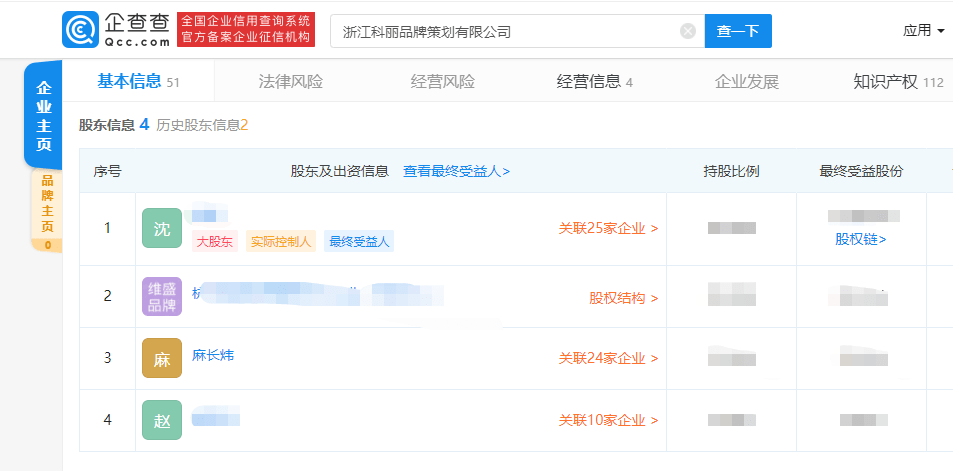Click the 股东及出资信息 header text
Screen dimensions: 953x471
340,171
